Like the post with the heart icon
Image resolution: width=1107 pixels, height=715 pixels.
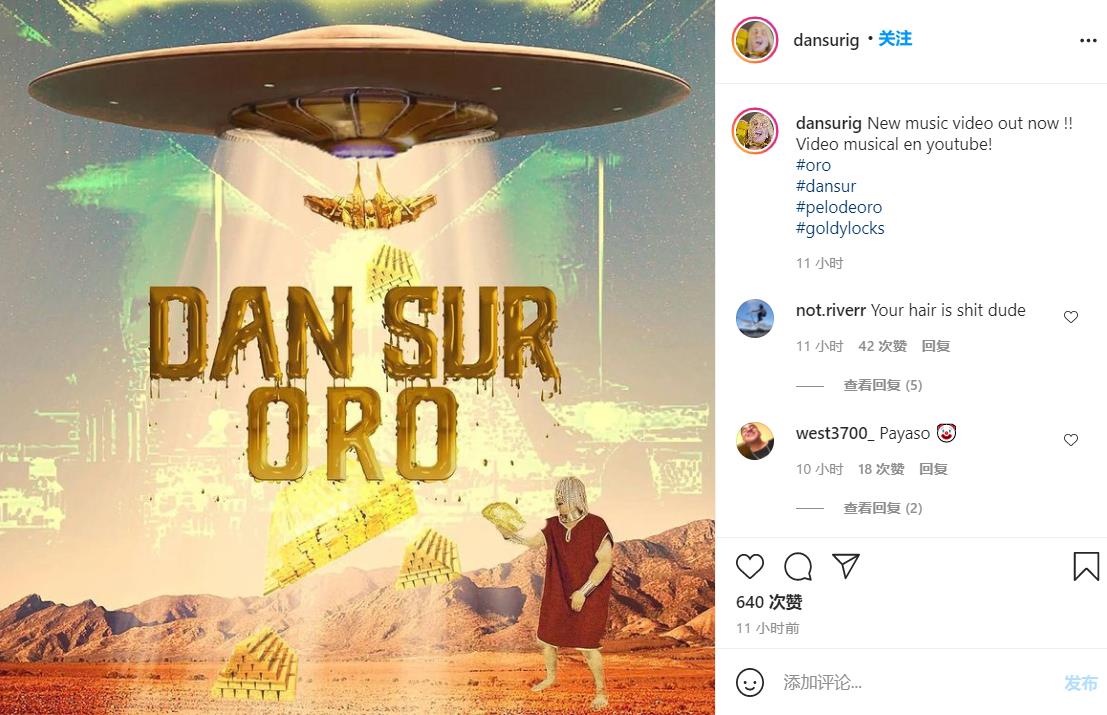[x=750, y=566]
